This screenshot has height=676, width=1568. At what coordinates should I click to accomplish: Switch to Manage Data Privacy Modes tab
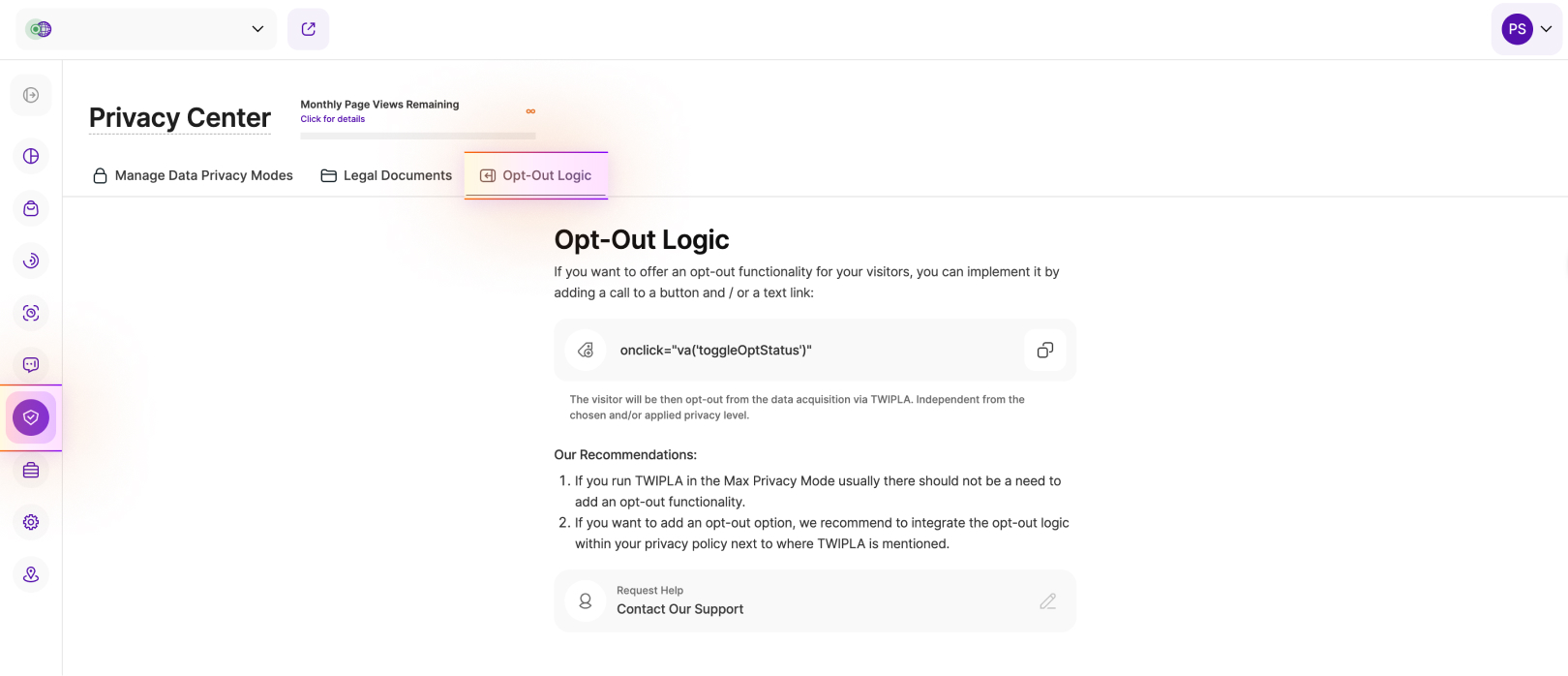click(193, 175)
